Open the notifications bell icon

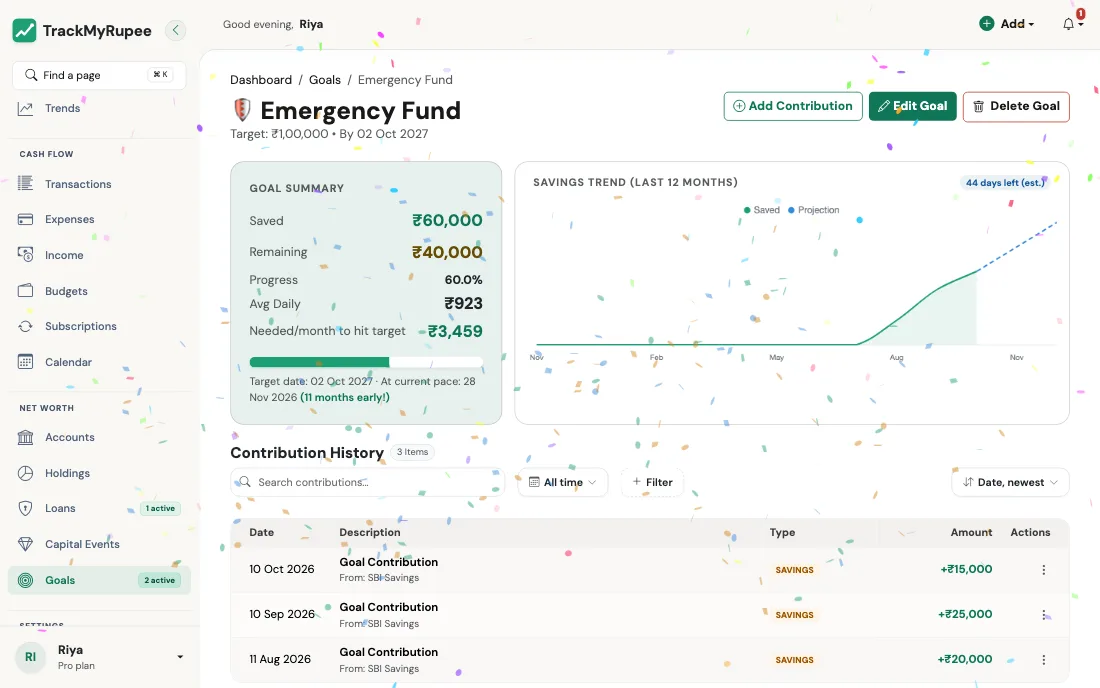(x=1068, y=24)
